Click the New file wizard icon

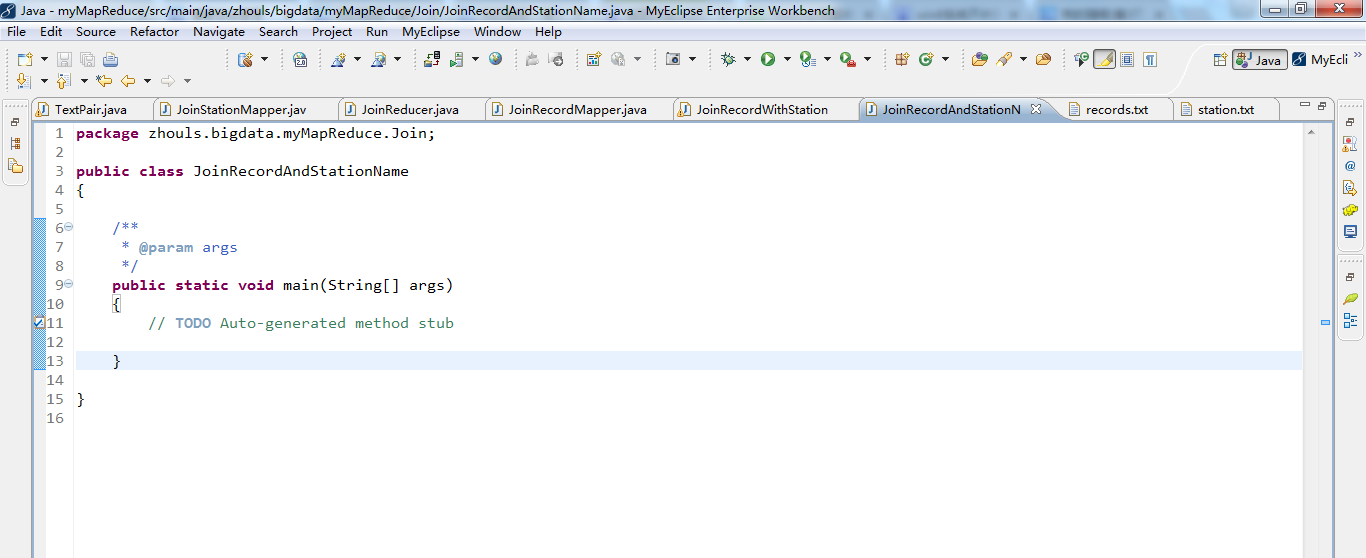coord(24,60)
